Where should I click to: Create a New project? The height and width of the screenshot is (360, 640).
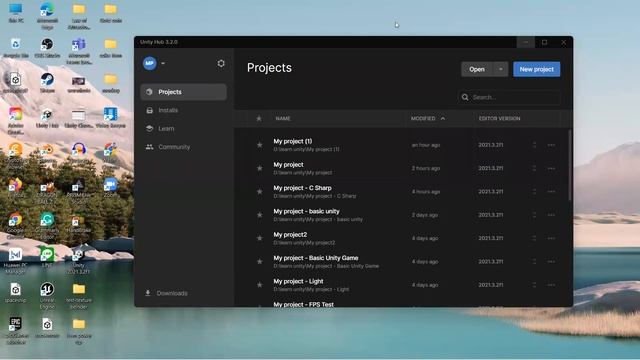(536, 69)
